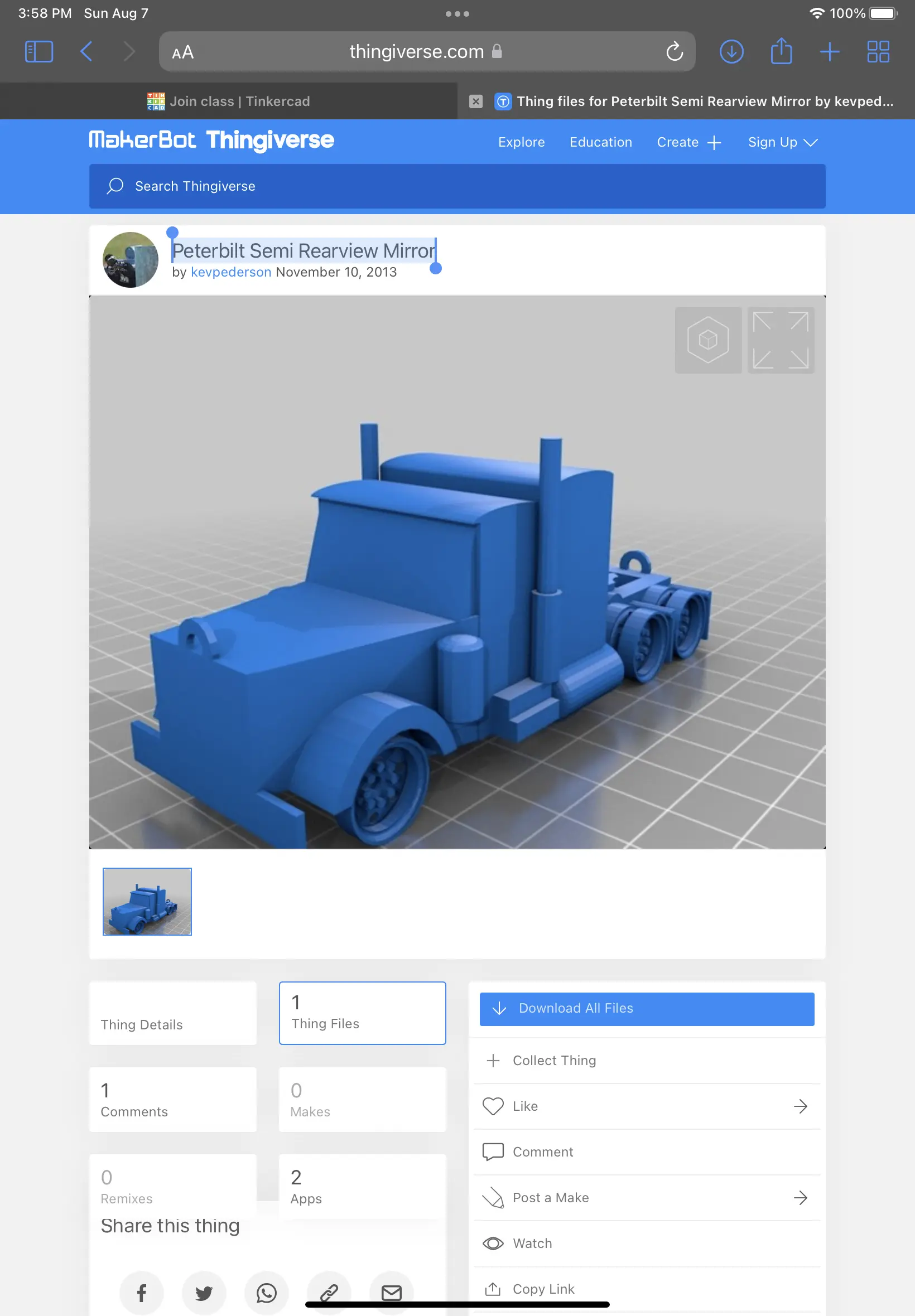Like this thing with the heart
This screenshot has height=1316, width=915.
tap(493, 1106)
